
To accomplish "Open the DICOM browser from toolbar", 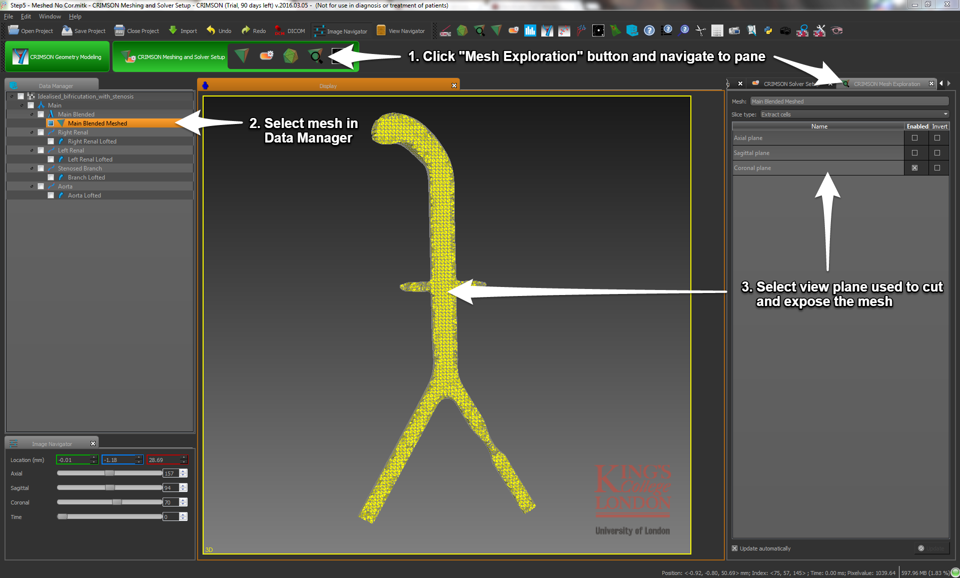I will 290,31.
